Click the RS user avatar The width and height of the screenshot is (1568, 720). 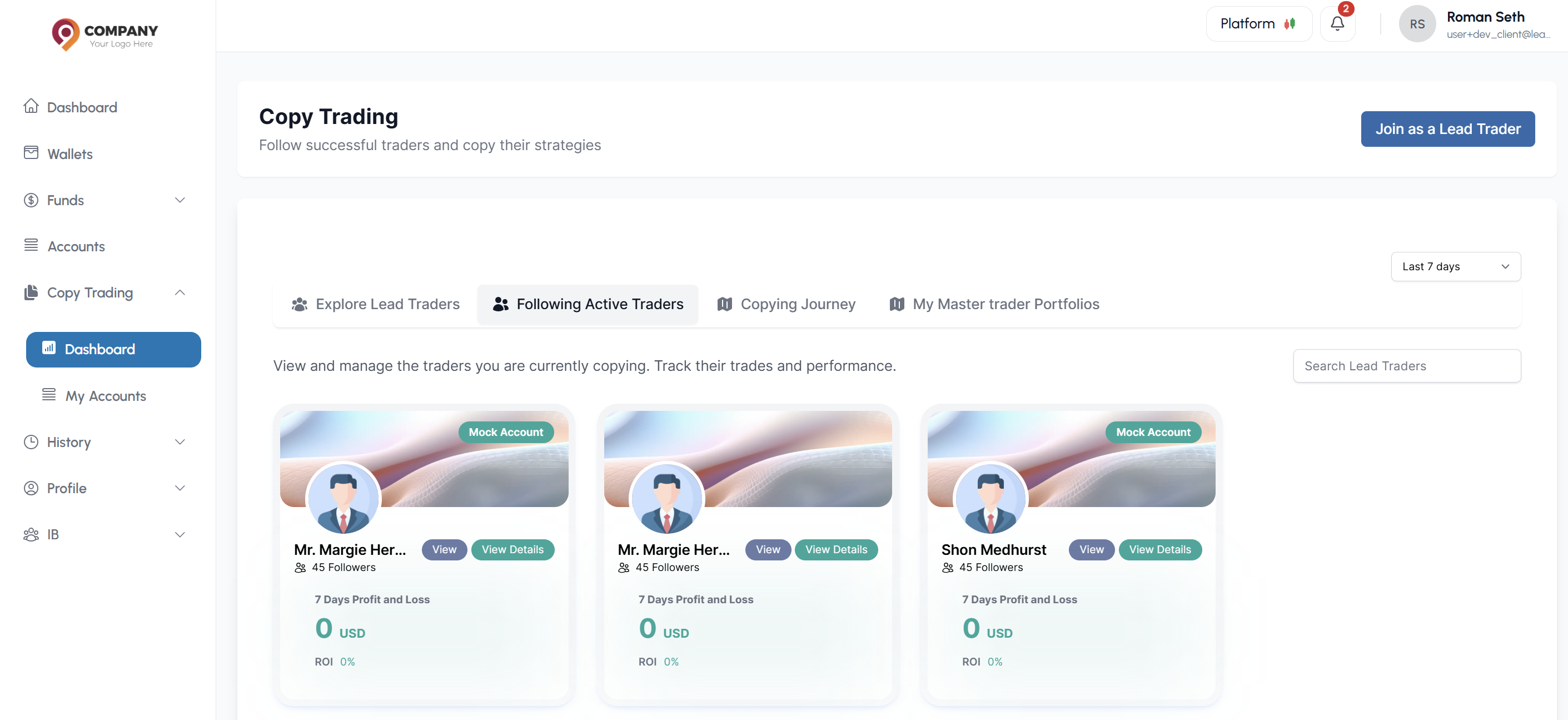1417,24
